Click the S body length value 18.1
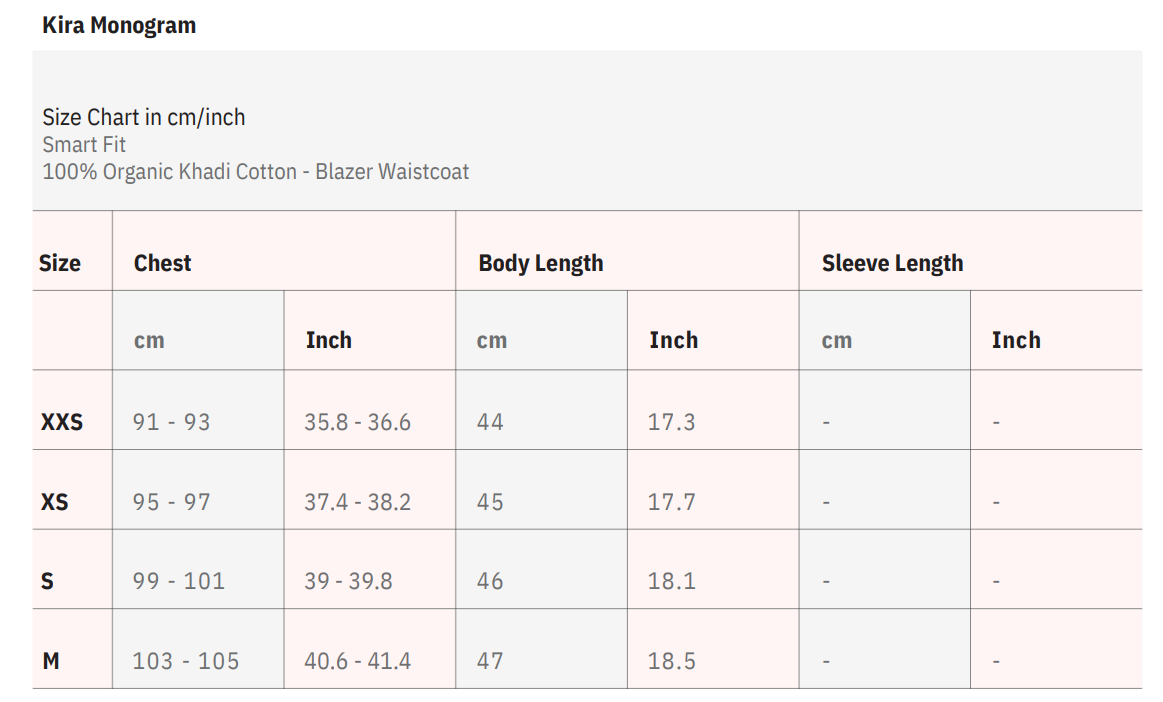Viewport: 1163px width, 702px height. click(671, 581)
